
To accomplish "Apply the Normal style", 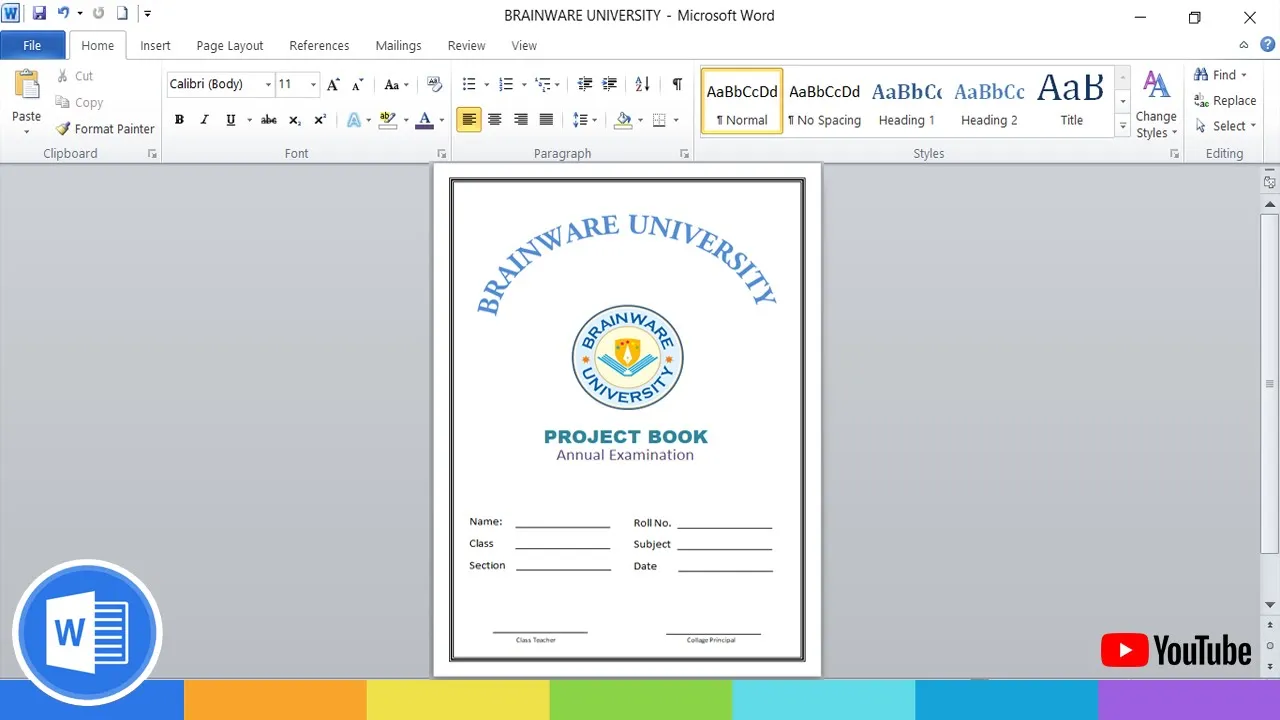I will click(x=742, y=101).
